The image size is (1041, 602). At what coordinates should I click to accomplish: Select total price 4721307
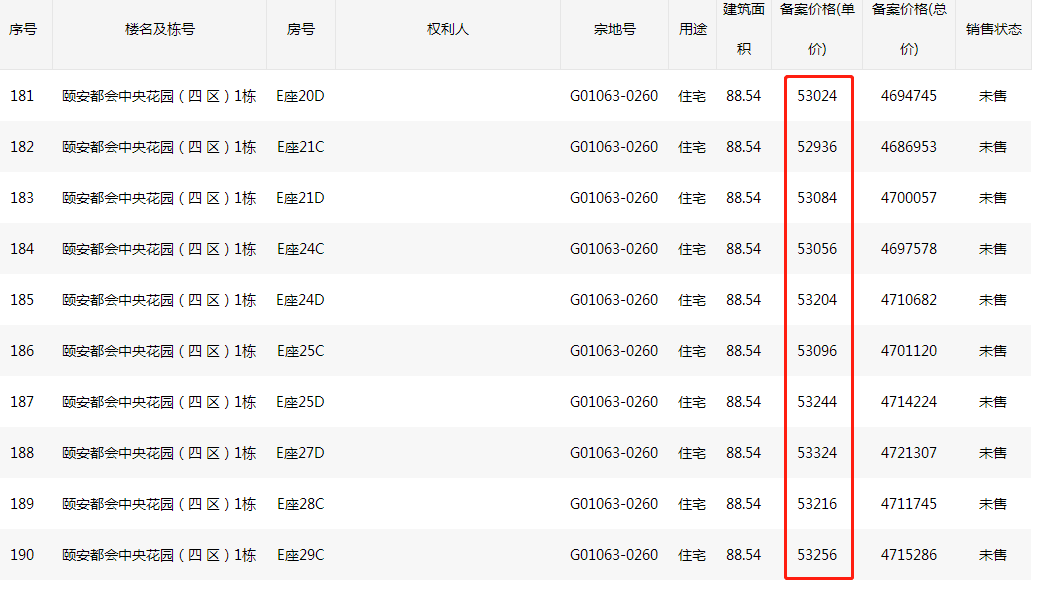coord(909,453)
